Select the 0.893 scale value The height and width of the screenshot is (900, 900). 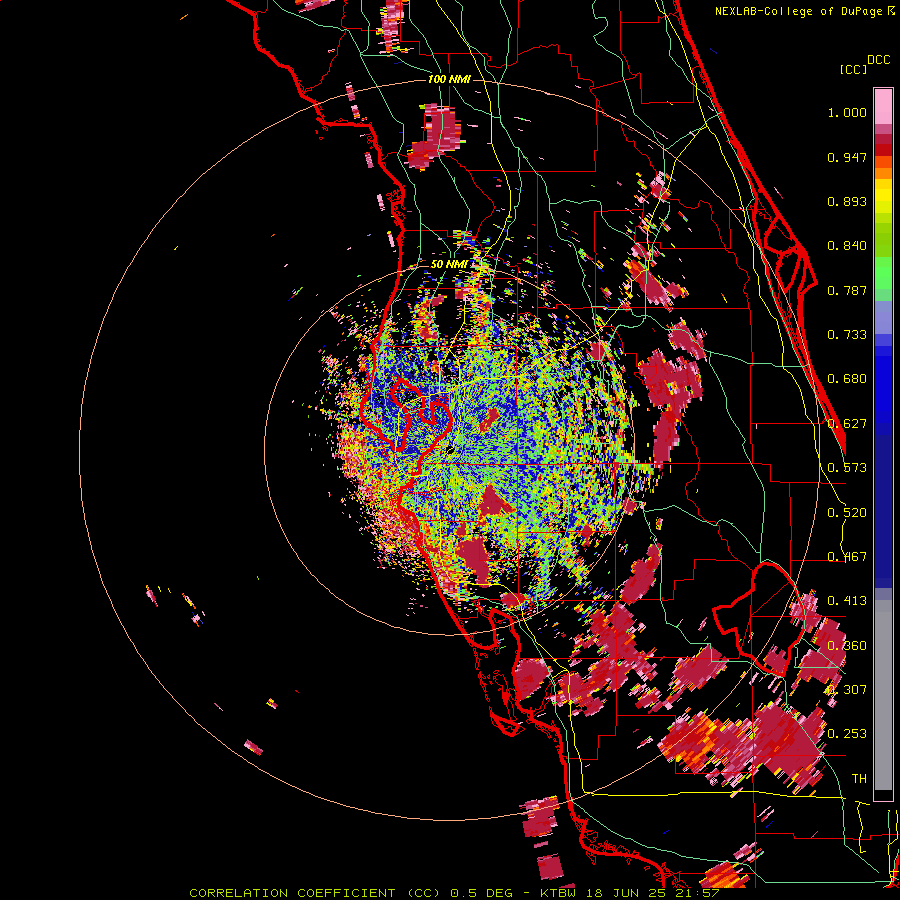pos(847,201)
